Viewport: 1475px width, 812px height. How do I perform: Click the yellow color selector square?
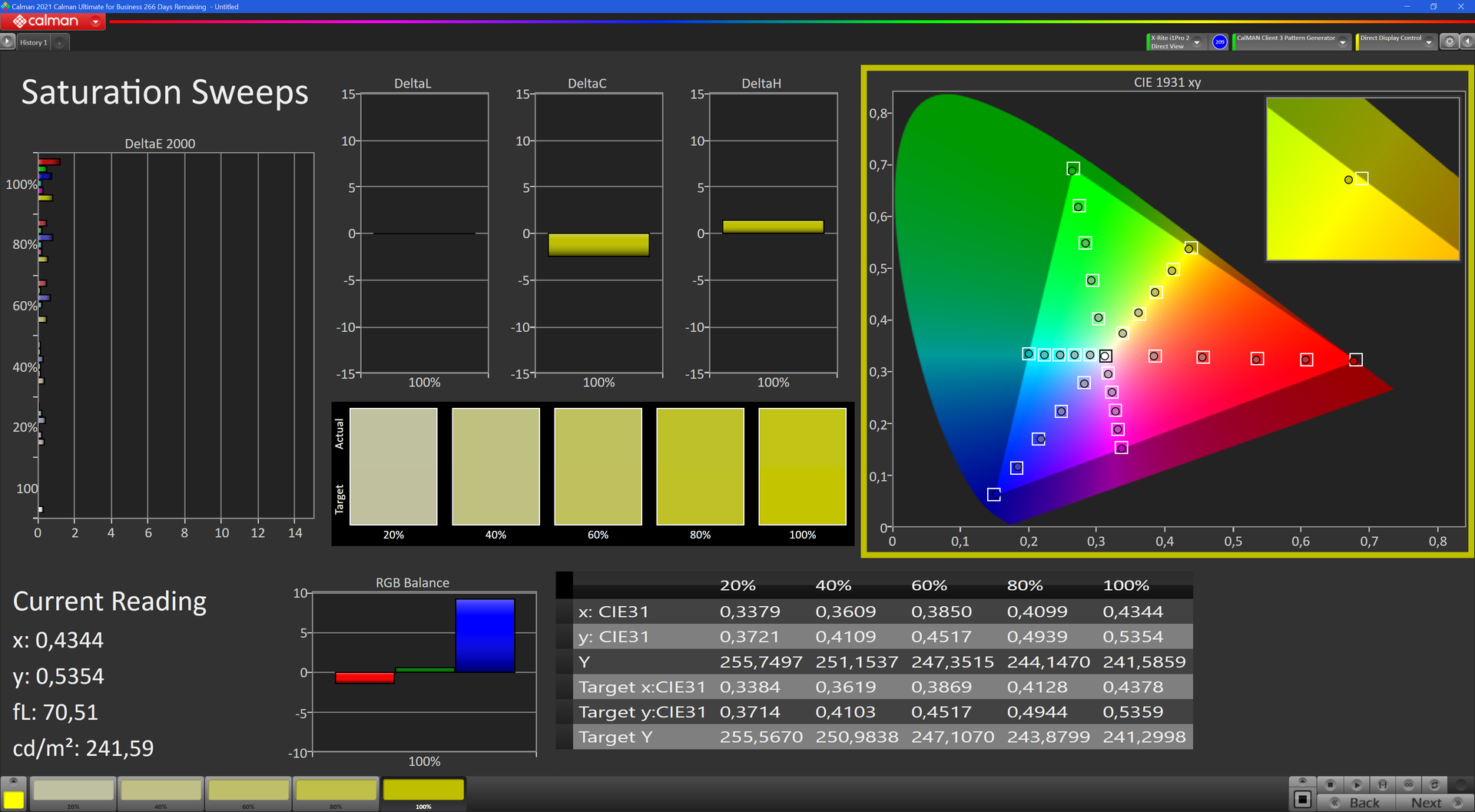pyautogui.click(x=13, y=800)
